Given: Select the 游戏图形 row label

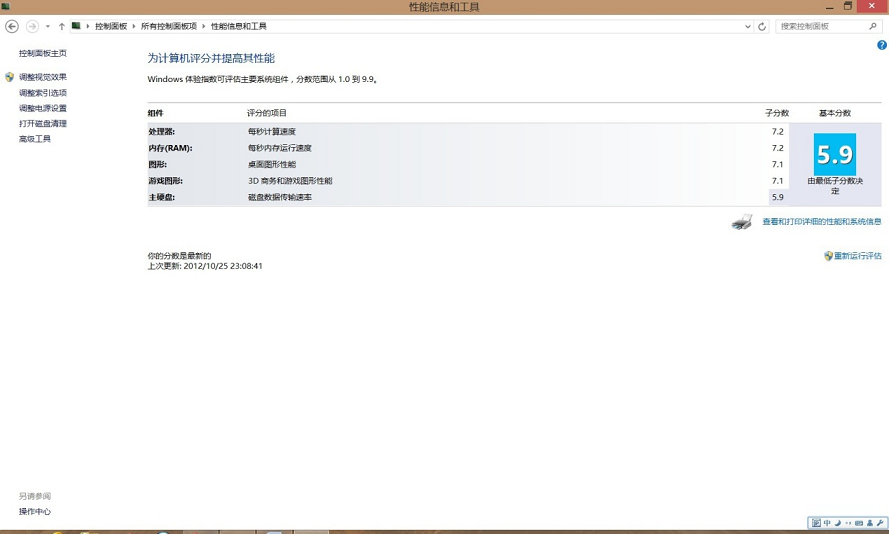Looking at the screenshot, I should (166, 181).
